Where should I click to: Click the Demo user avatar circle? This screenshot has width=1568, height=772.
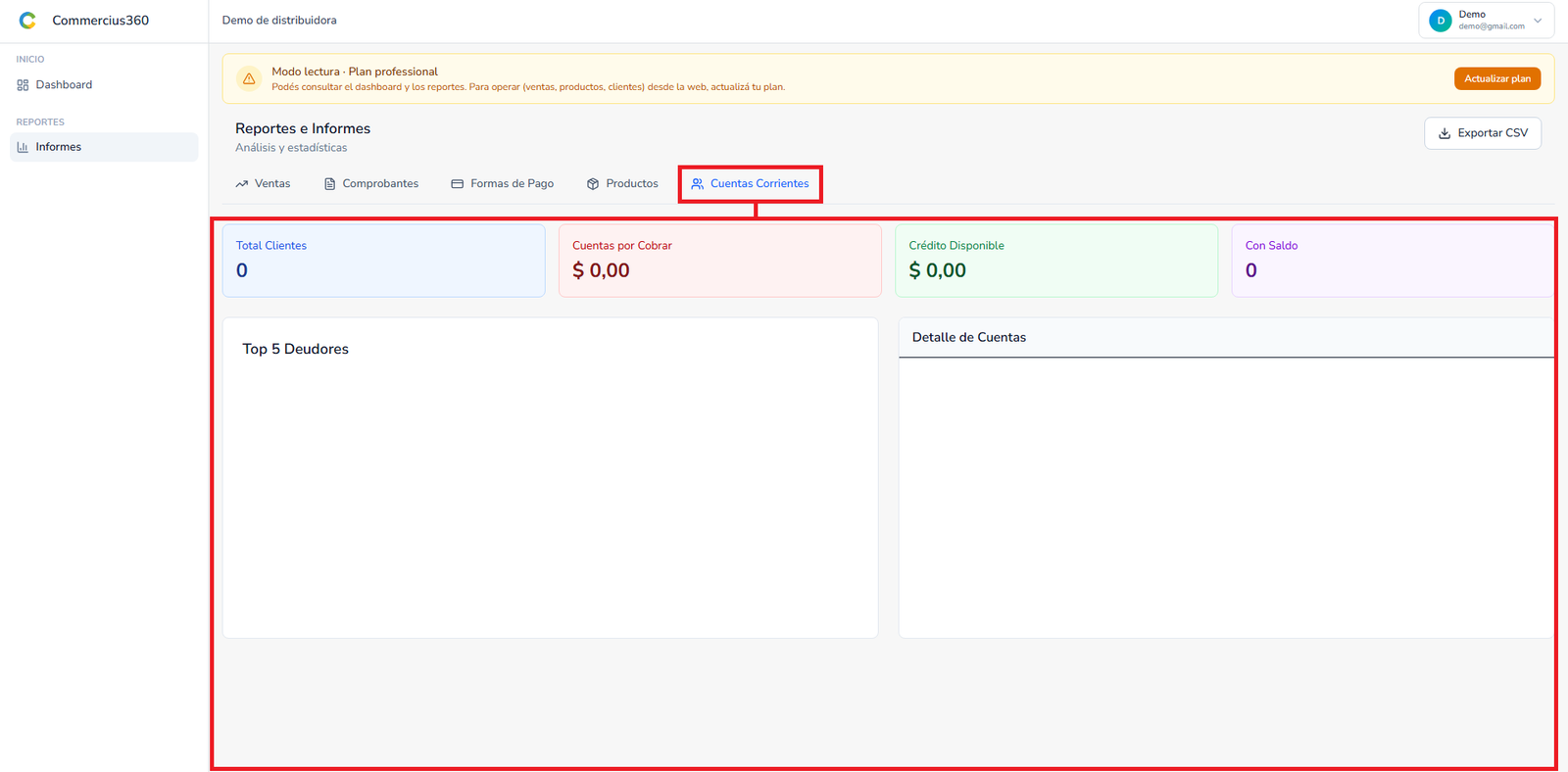point(1441,21)
